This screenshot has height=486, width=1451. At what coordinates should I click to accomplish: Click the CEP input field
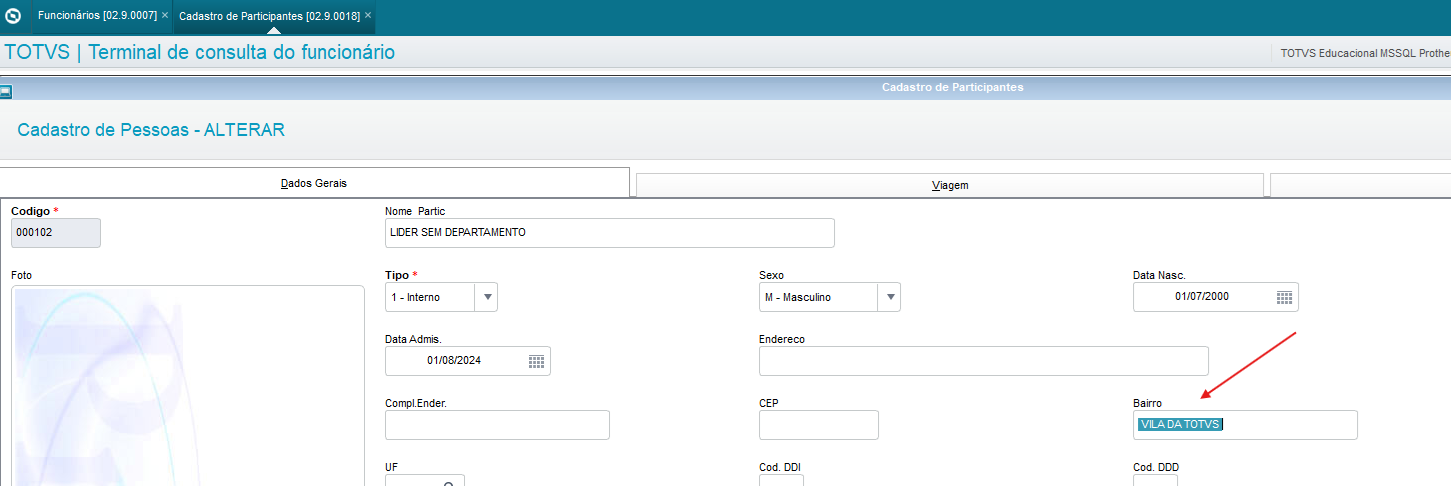tap(819, 425)
